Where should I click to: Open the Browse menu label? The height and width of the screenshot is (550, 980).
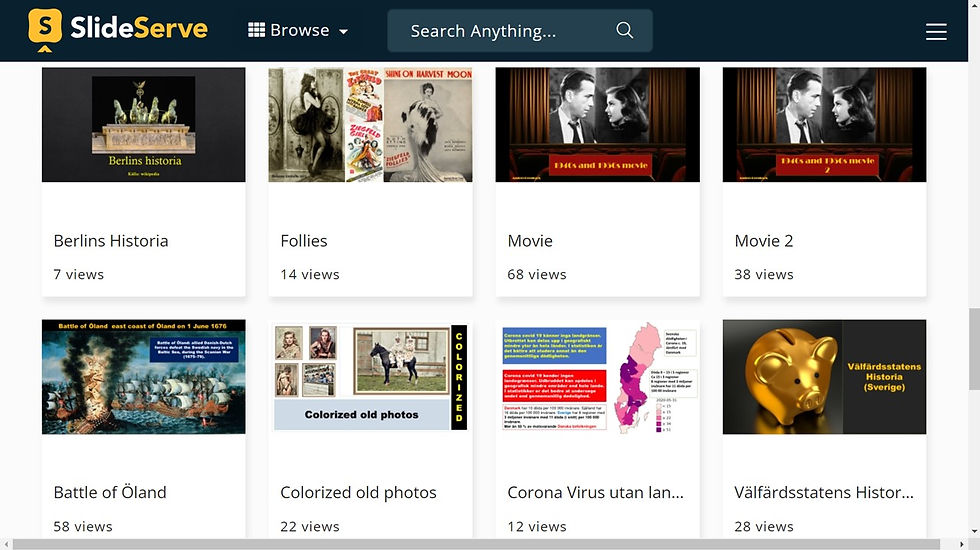click(x=300, y=30)
